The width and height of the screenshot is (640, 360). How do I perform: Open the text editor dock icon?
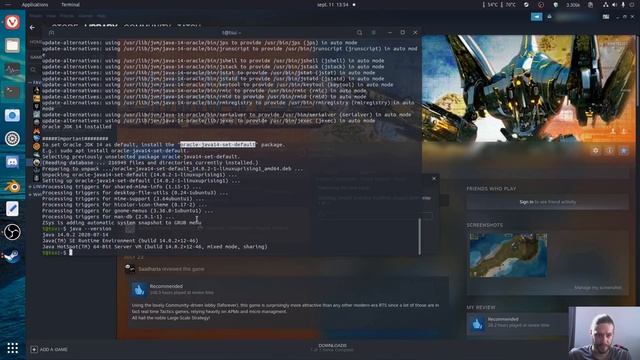coord(12,209)
